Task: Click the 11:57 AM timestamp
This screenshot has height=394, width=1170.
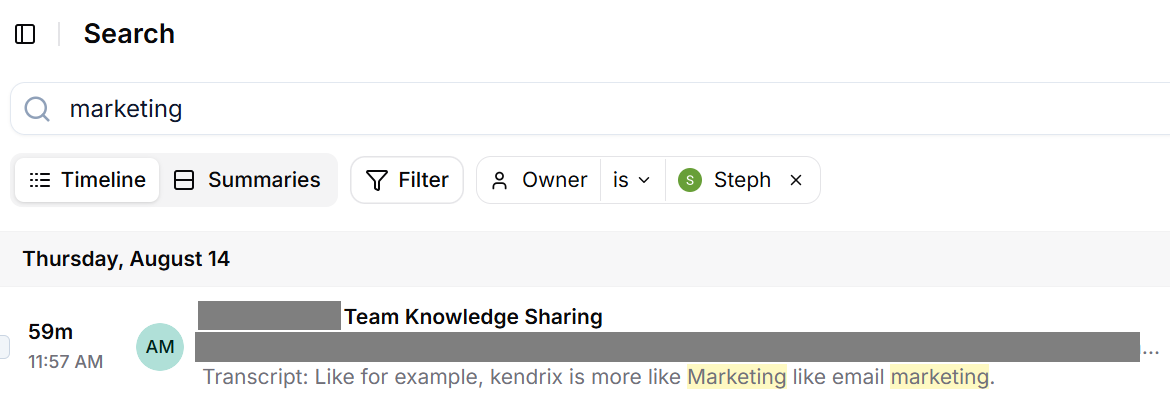Action: coord(66,363)
